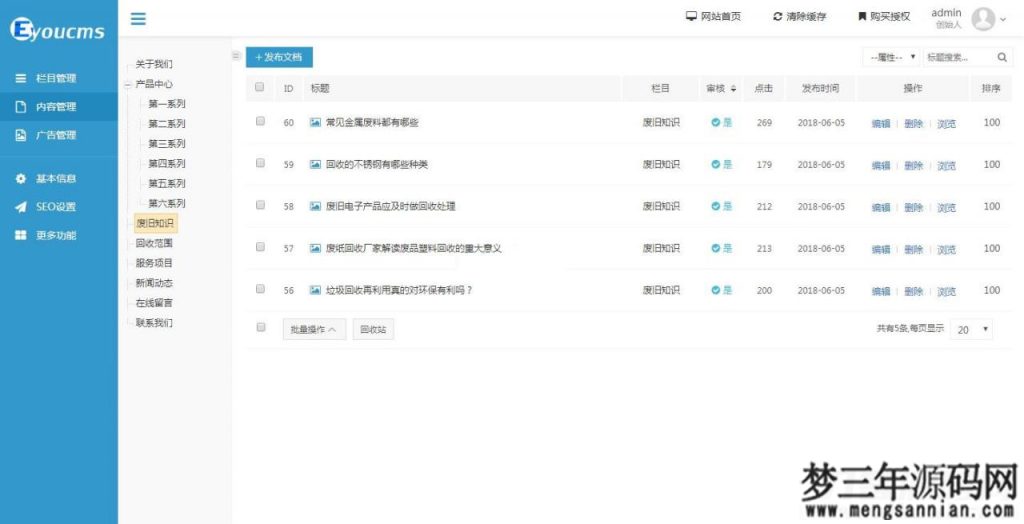Screen dimensions: 1024x524
Task: Collapse the category tree panel toggle icon
Action: click(236, 56)
